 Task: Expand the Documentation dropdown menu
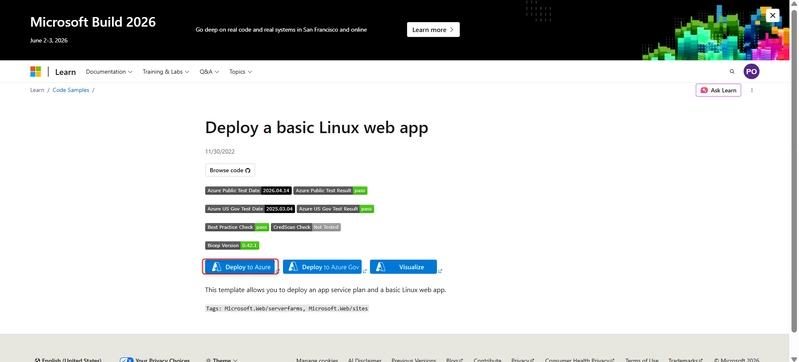(x=109, y=72)
